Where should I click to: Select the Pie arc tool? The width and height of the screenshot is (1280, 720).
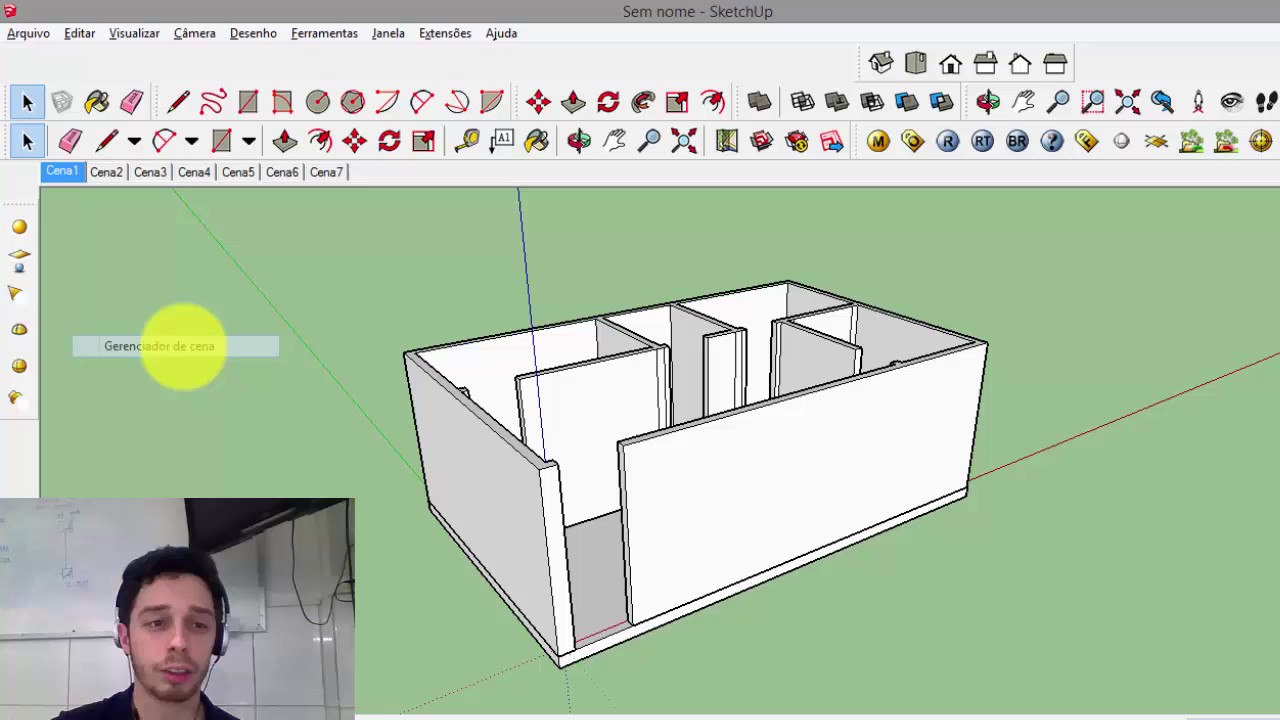491,102
